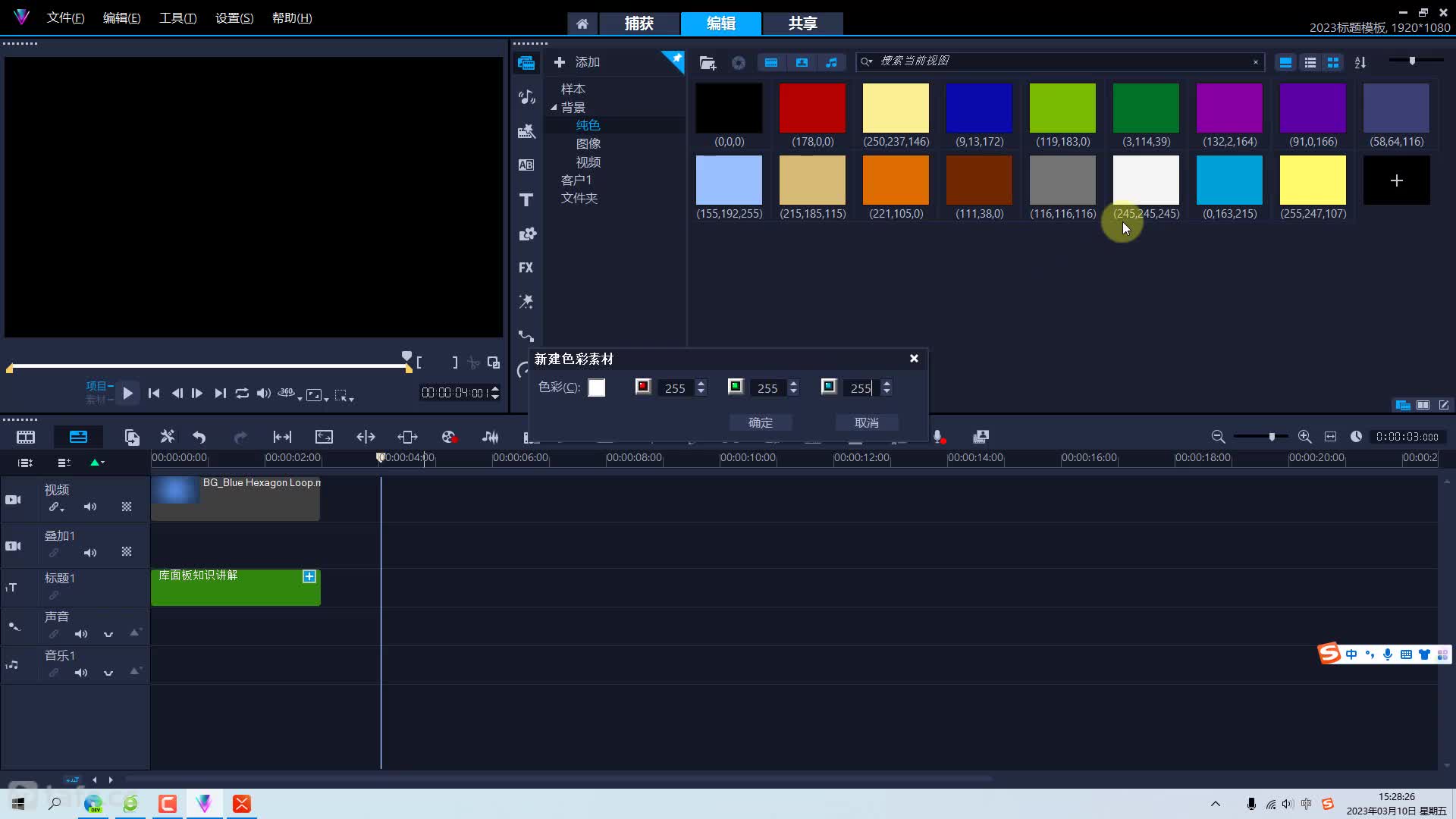Screen dimensions: 1456x819
Task: Click the voice-over microphone icon in timeline toolbar
Action: coord(939,438)
